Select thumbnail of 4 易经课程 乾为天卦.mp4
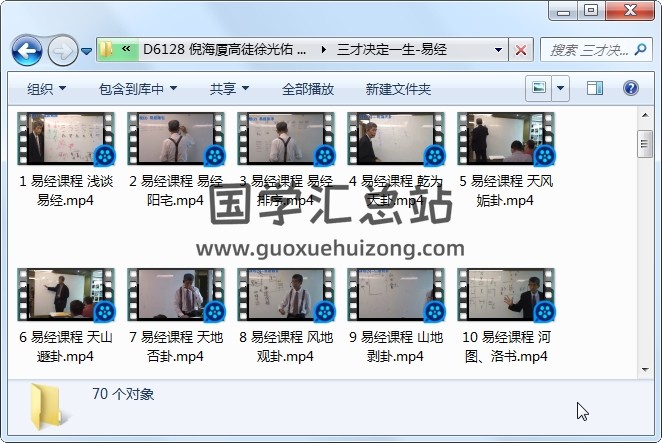Screen dimensions: 662x443 tap(396, 139)
